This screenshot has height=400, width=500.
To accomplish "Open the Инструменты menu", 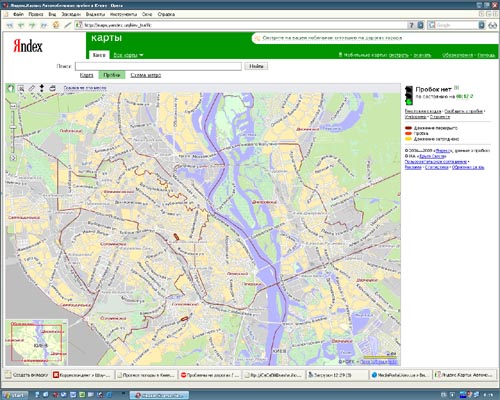I will (x=124, y=14).
